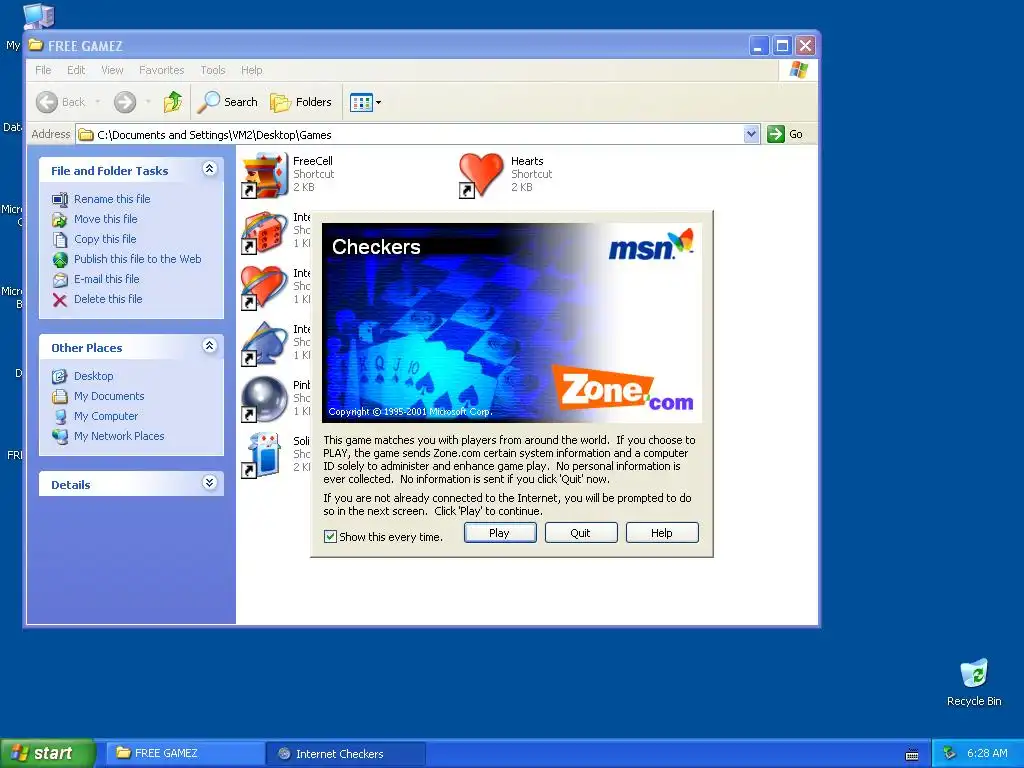Click Play in the Checkers dialog
Screen dimensions: 1024x768
tap(500, 533)
